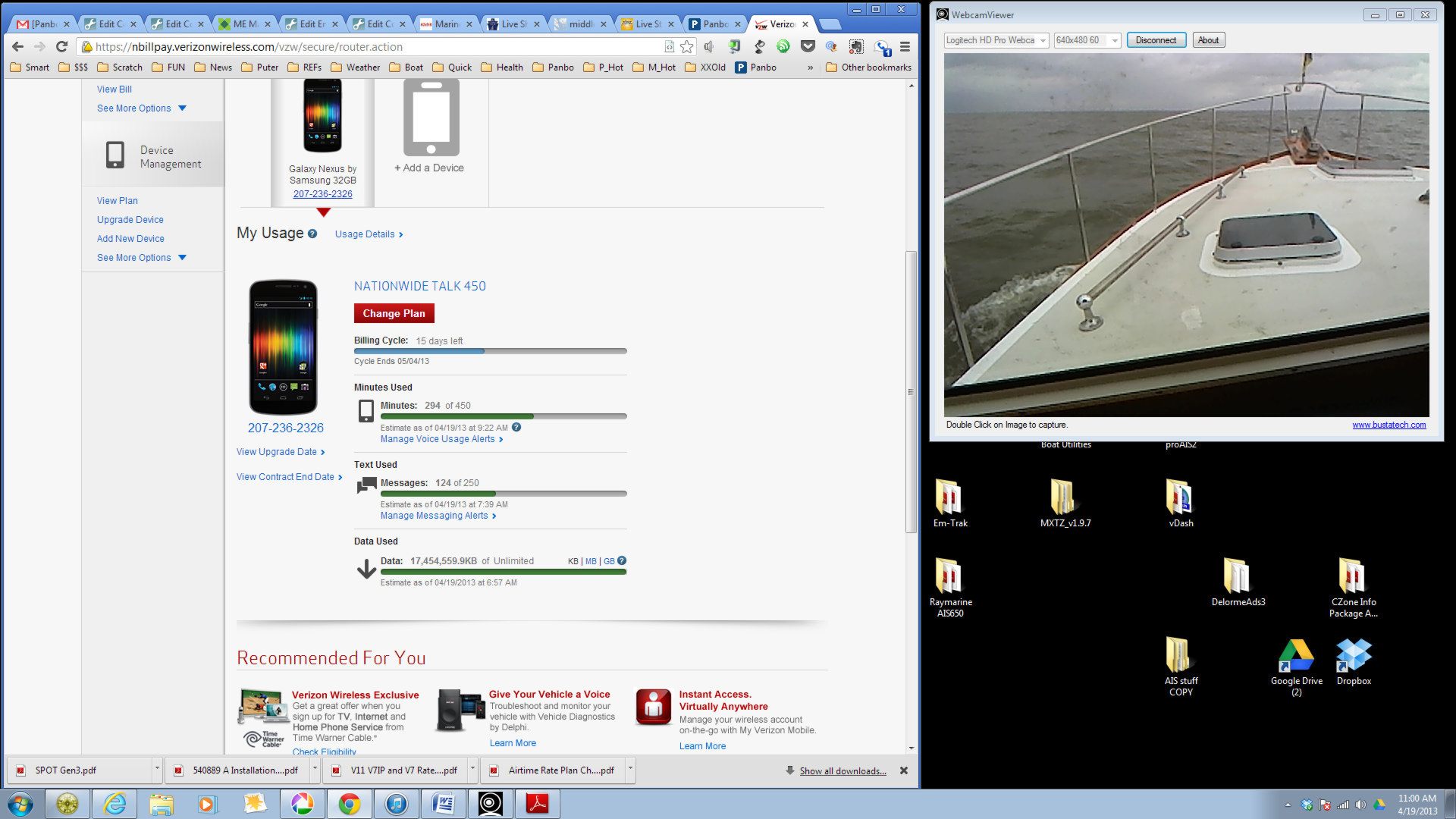Click About button in WebcamViewer

(1208, 40)
